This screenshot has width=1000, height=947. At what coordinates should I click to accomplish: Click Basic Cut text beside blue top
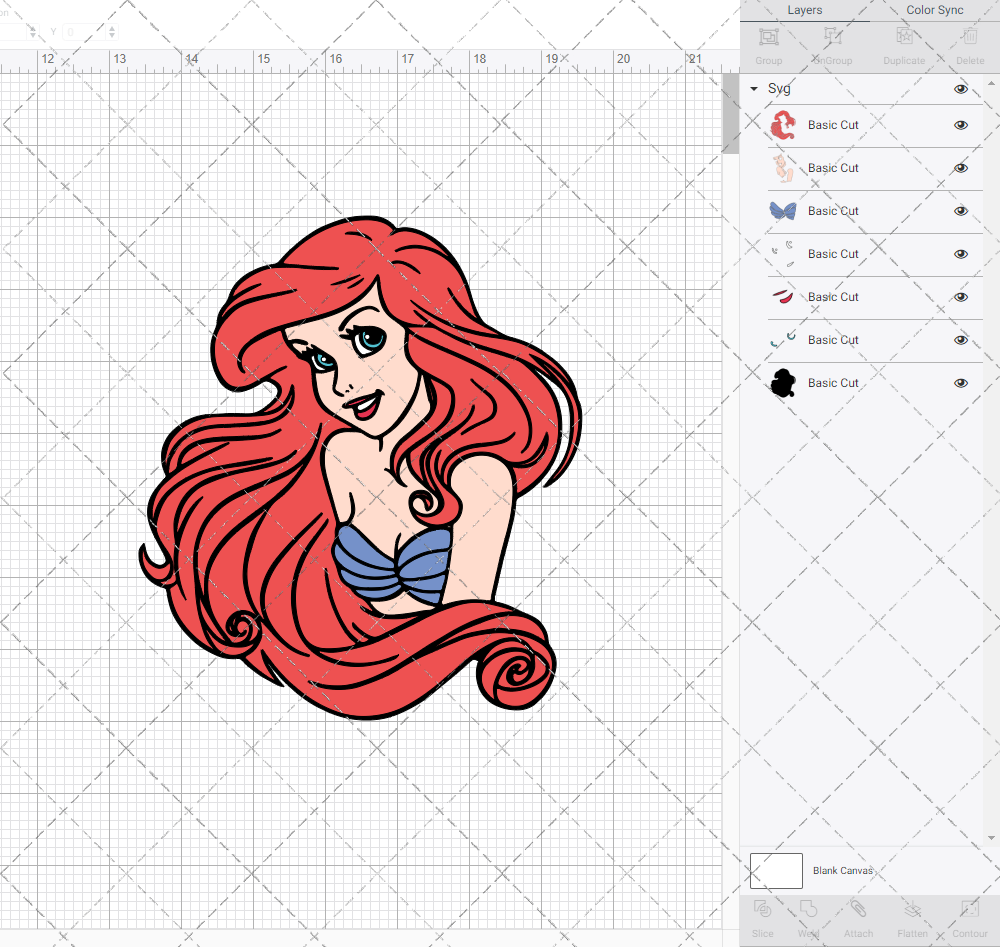pyautogui.click(x=833, y=211)
